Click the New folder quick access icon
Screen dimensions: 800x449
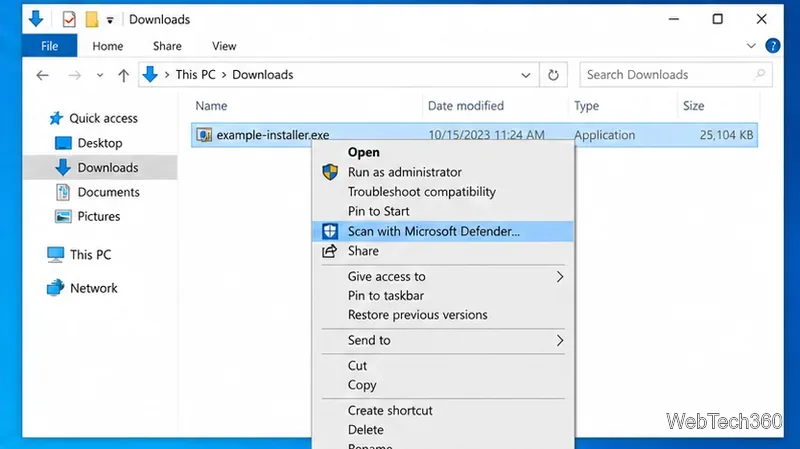pyautogui.click(x=92, y=19)
